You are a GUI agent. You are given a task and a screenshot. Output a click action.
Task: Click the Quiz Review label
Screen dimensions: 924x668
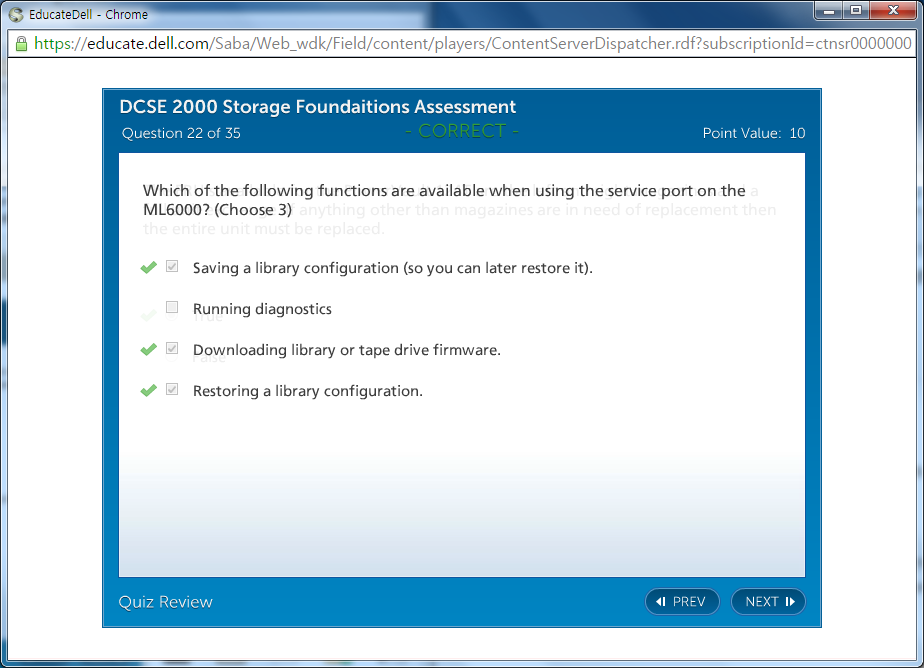pyautogui.click(x=166, y=601)
